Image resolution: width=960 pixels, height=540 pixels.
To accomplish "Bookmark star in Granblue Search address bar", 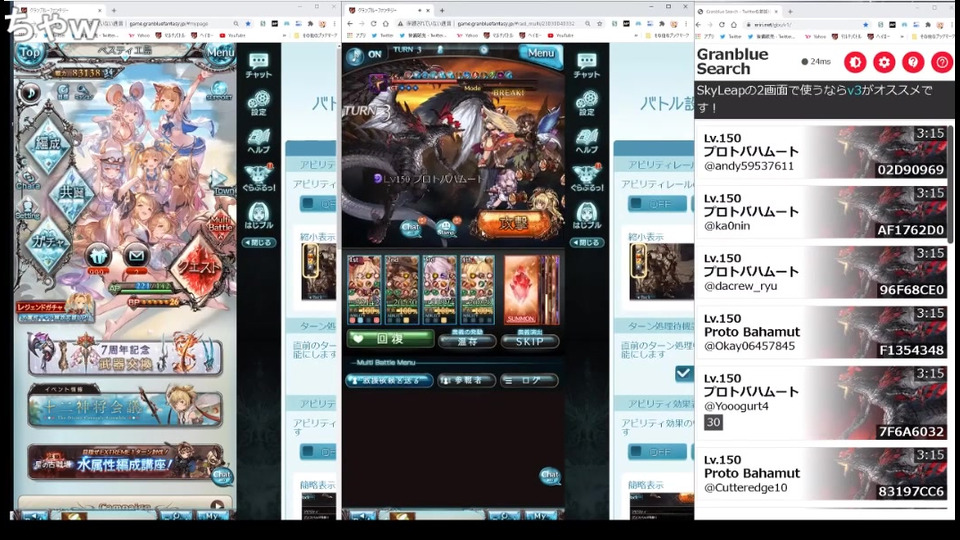I will [865, 24].
